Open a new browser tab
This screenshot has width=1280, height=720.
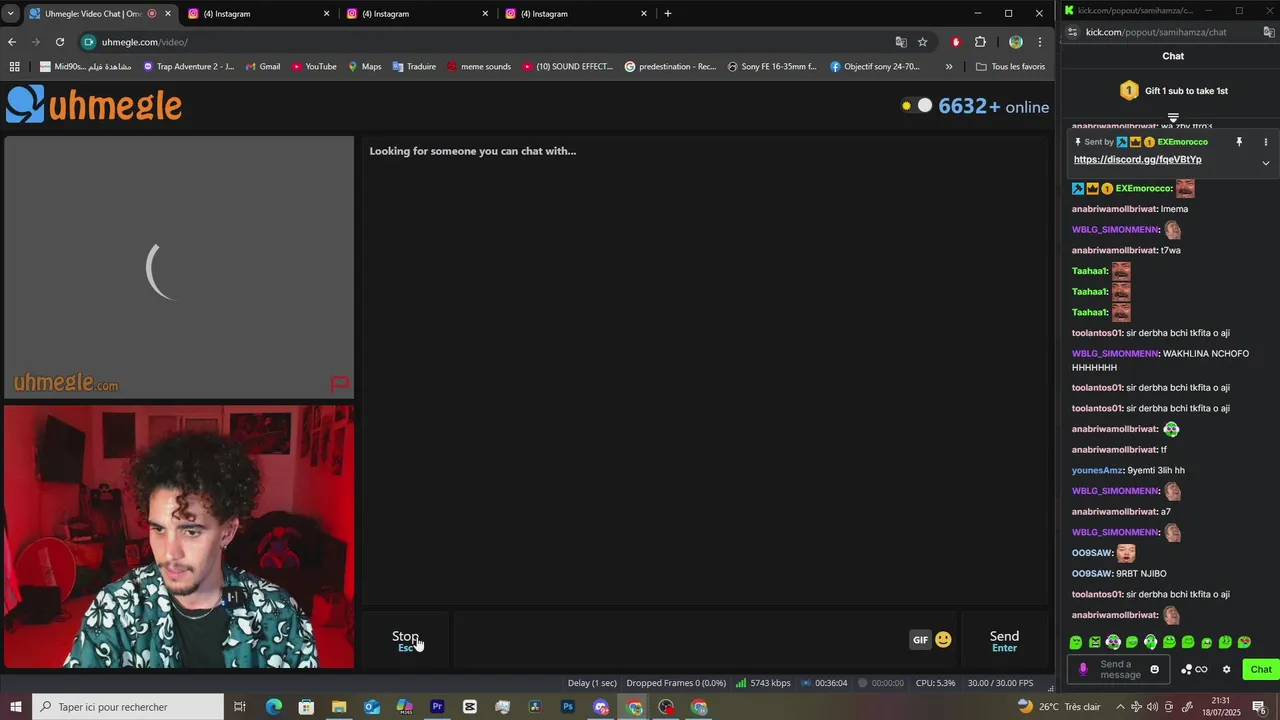668,14
